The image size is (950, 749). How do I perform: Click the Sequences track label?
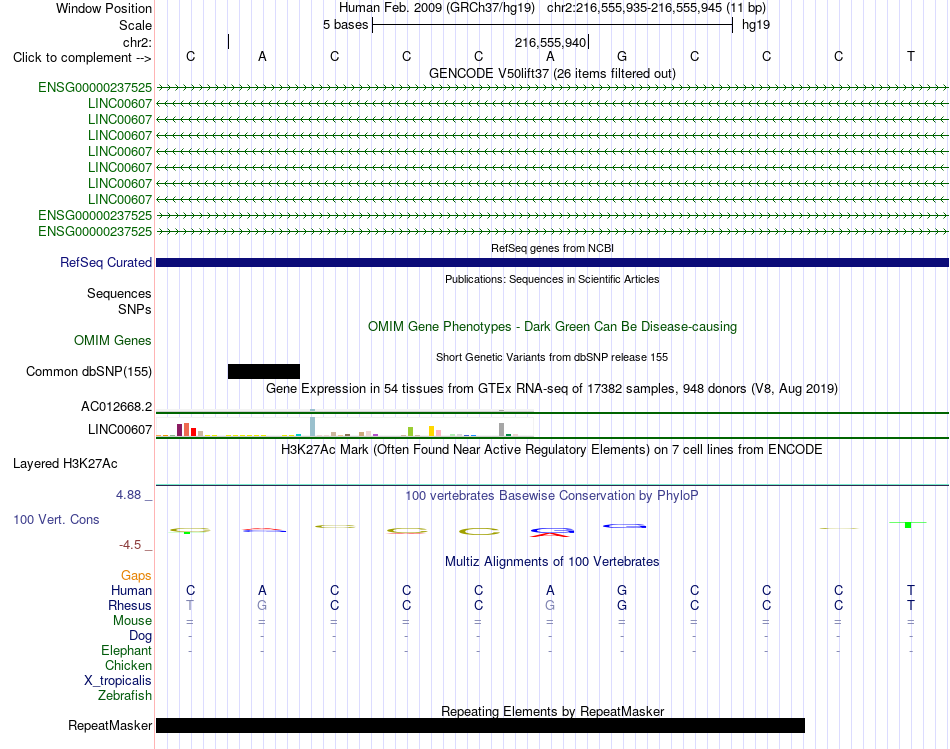click(x=119, y=293)
